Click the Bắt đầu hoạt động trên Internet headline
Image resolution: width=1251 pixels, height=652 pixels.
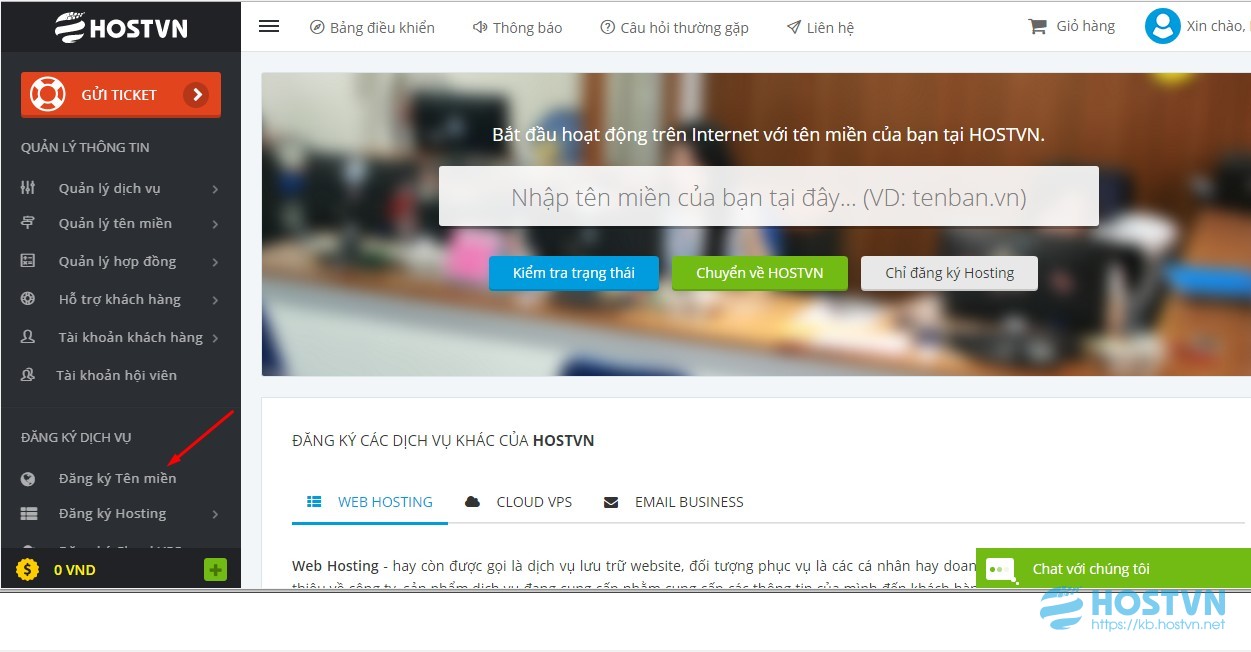point(768,134)
